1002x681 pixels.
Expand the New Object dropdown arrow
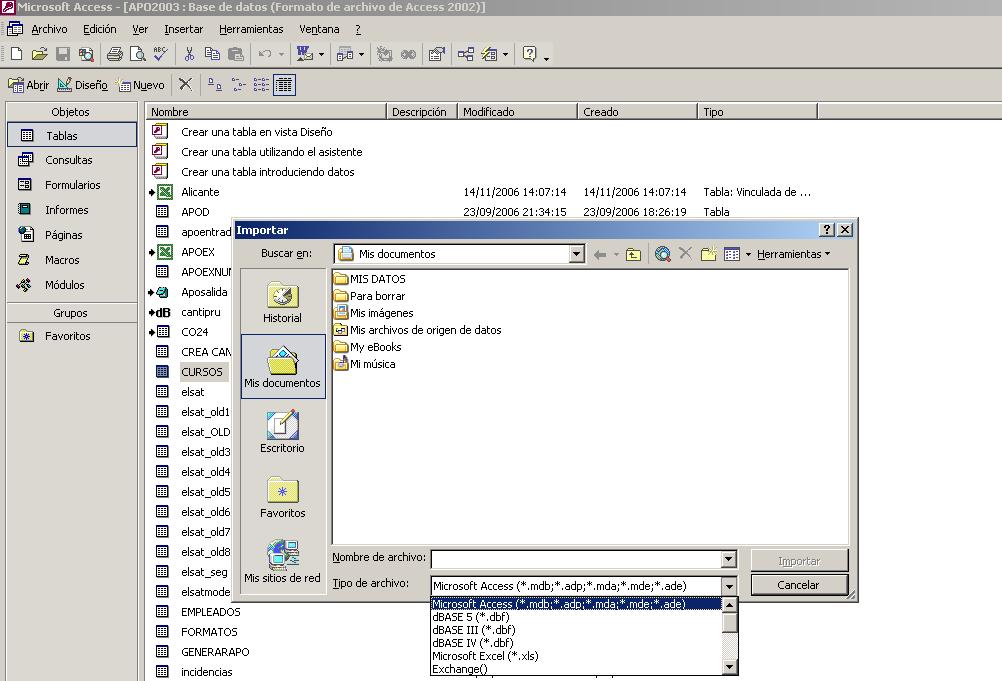pyautogui.click(x=505, y=54)
